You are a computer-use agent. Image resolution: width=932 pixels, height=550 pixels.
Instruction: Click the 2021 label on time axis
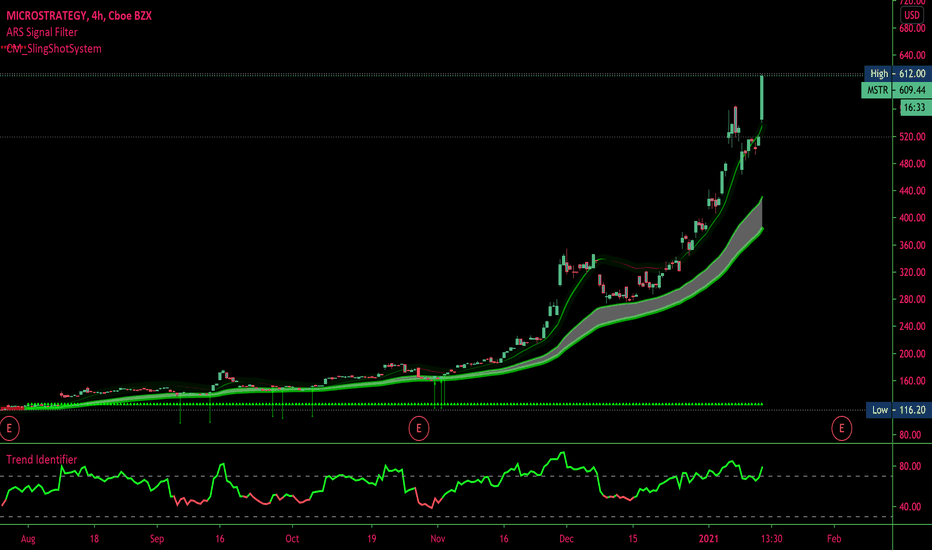[x=709, y=539]
